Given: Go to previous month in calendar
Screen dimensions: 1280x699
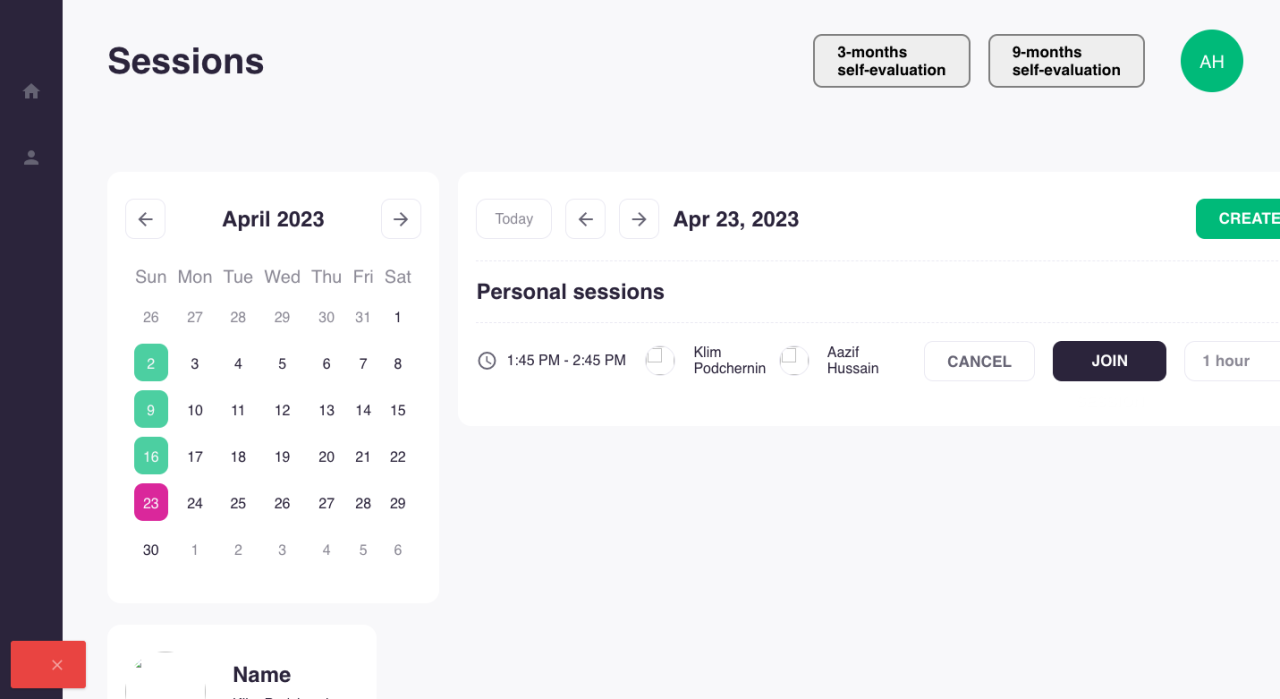Looking at the screenshot, I should coord(145,219).
